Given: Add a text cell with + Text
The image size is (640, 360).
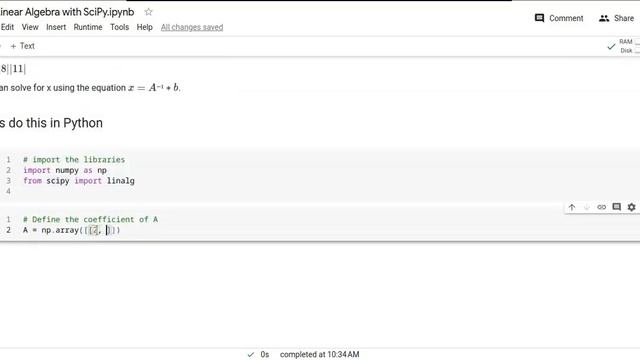Looking at the screenshot, I should (x=23, y=46).
